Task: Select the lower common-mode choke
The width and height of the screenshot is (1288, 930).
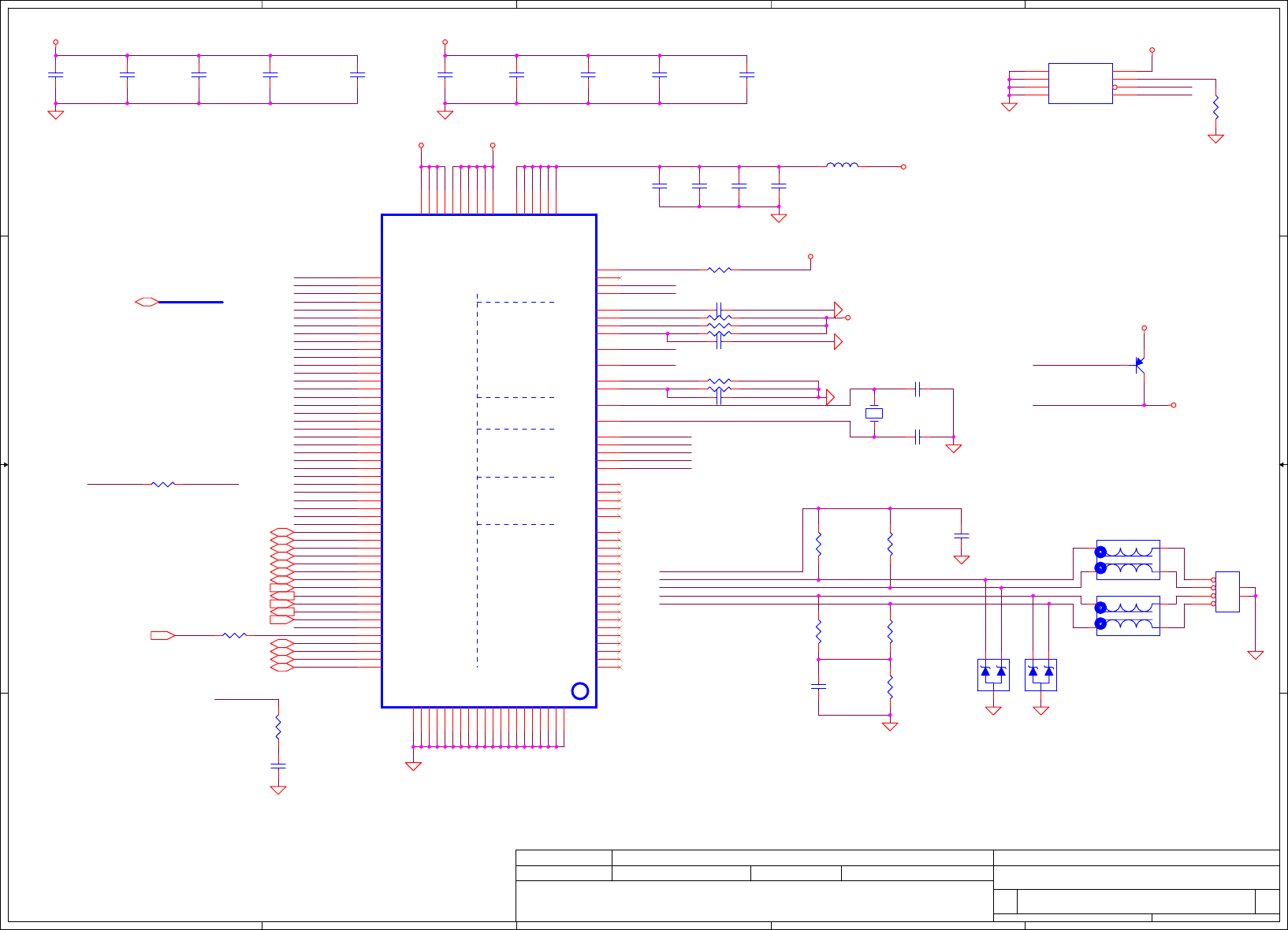Action: (1128, 616)
